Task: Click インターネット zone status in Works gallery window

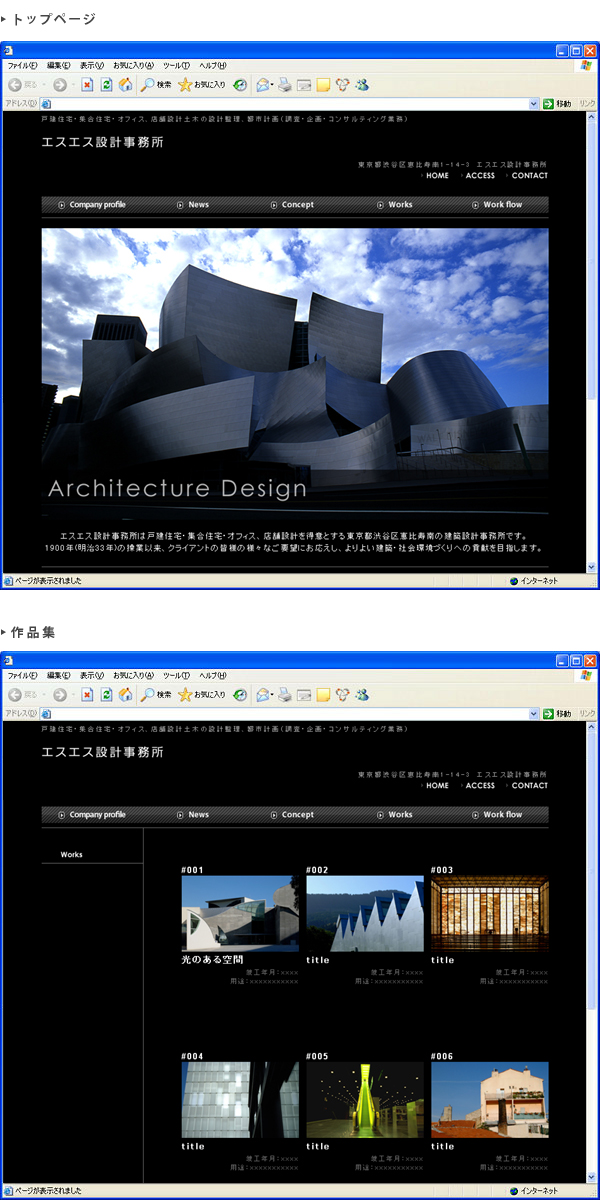Action: tap(533, 1191)
